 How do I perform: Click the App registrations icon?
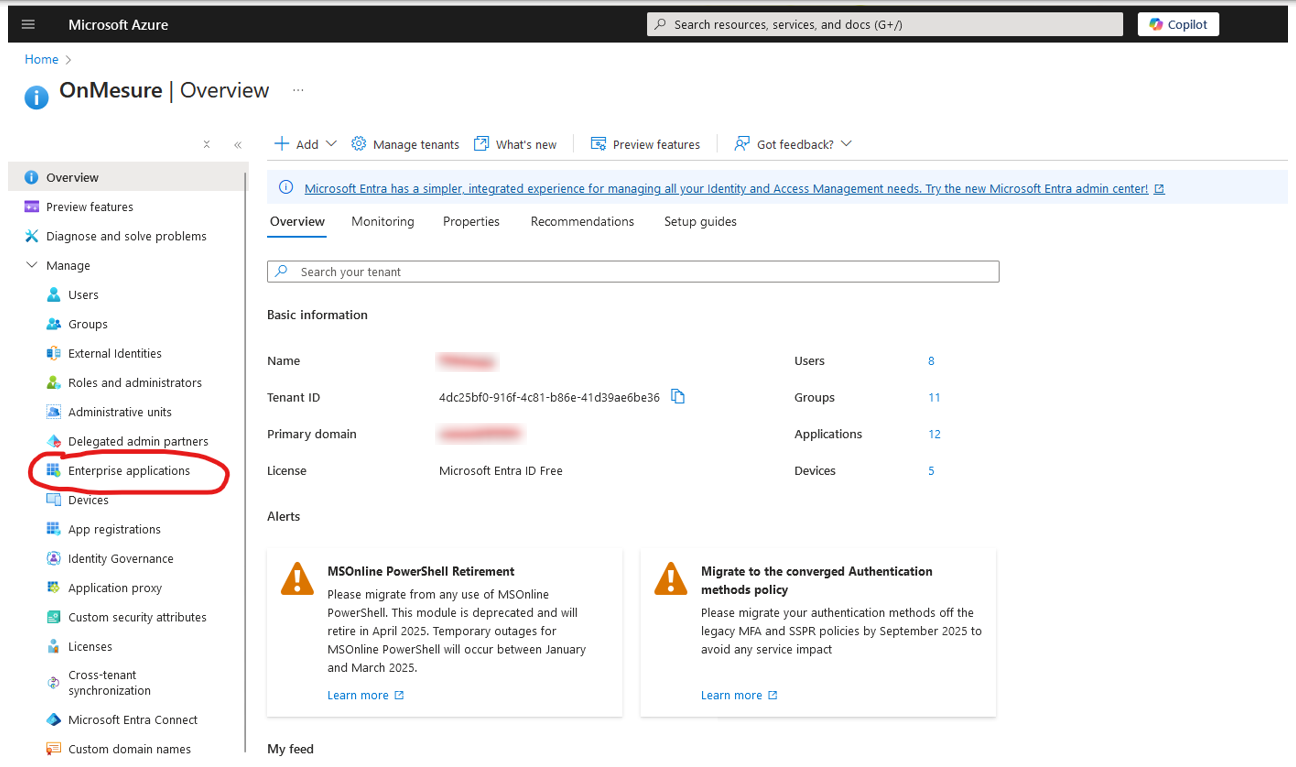(x=54, y=529)
